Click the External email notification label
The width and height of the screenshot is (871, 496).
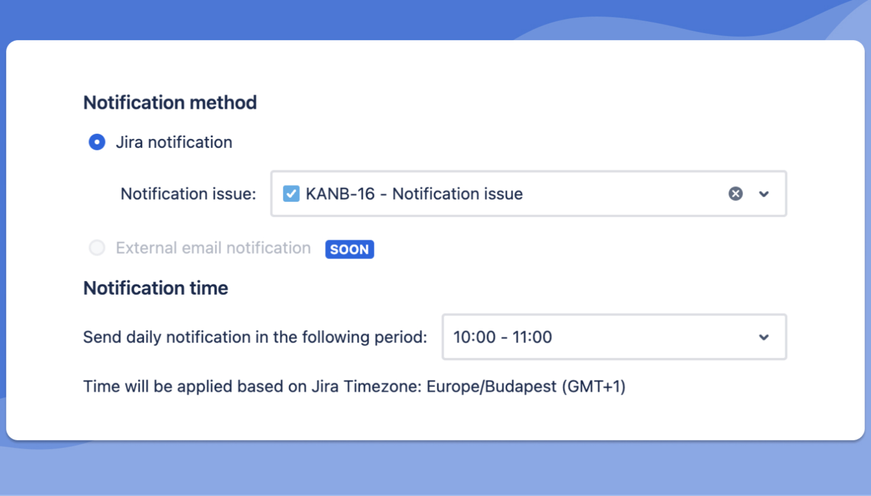tap(213, 248)
